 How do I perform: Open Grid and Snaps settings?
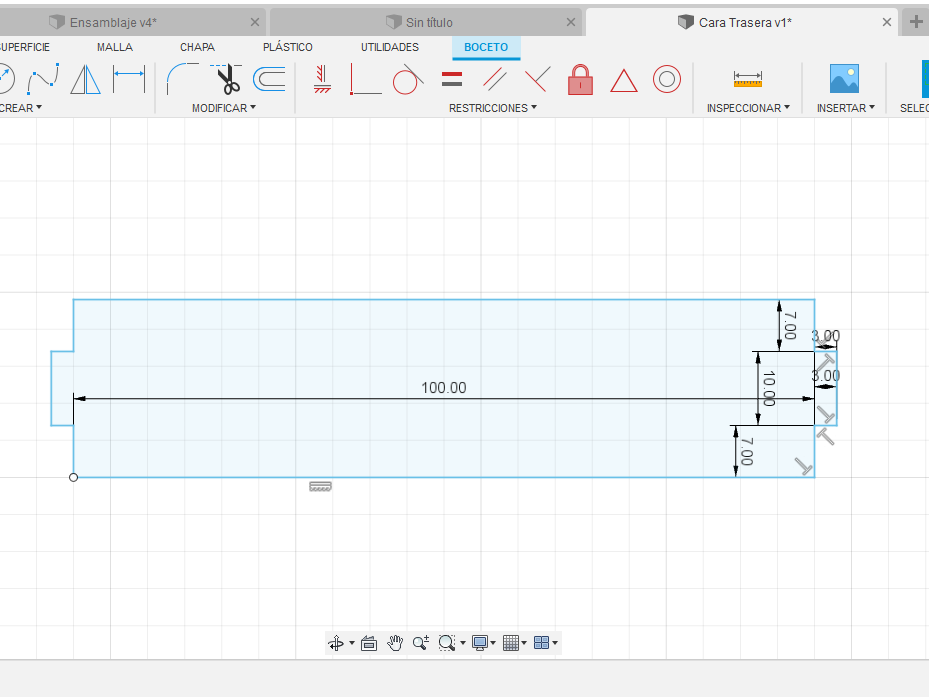511,643
